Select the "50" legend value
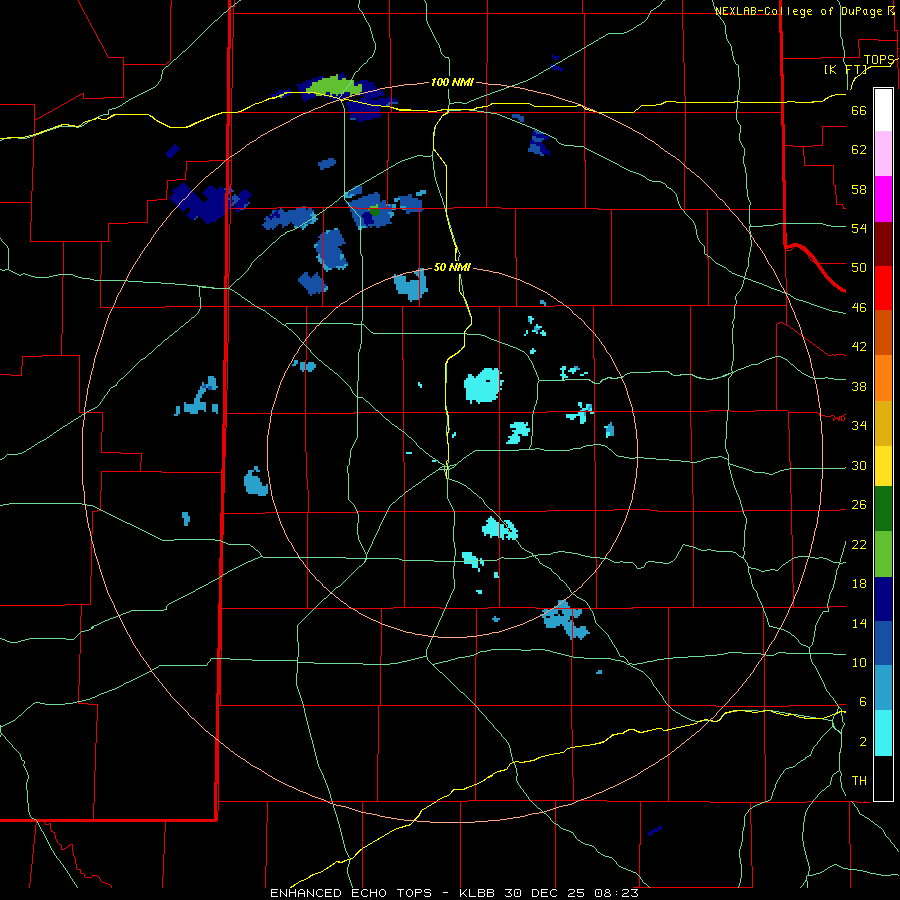 pos(859,268)
